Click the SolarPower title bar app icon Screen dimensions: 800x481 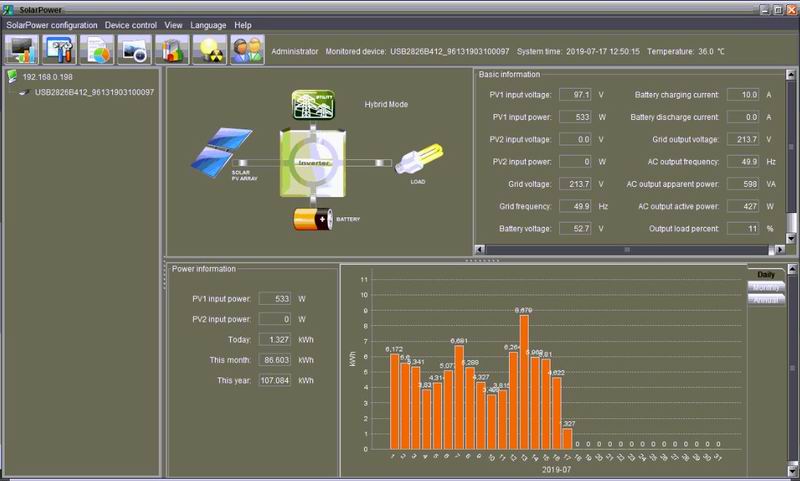[x=8, y=9]
